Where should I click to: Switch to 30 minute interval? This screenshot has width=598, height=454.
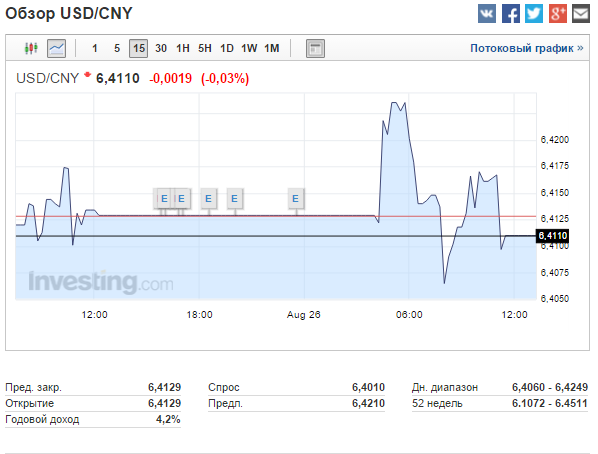(x=161, y=48)
